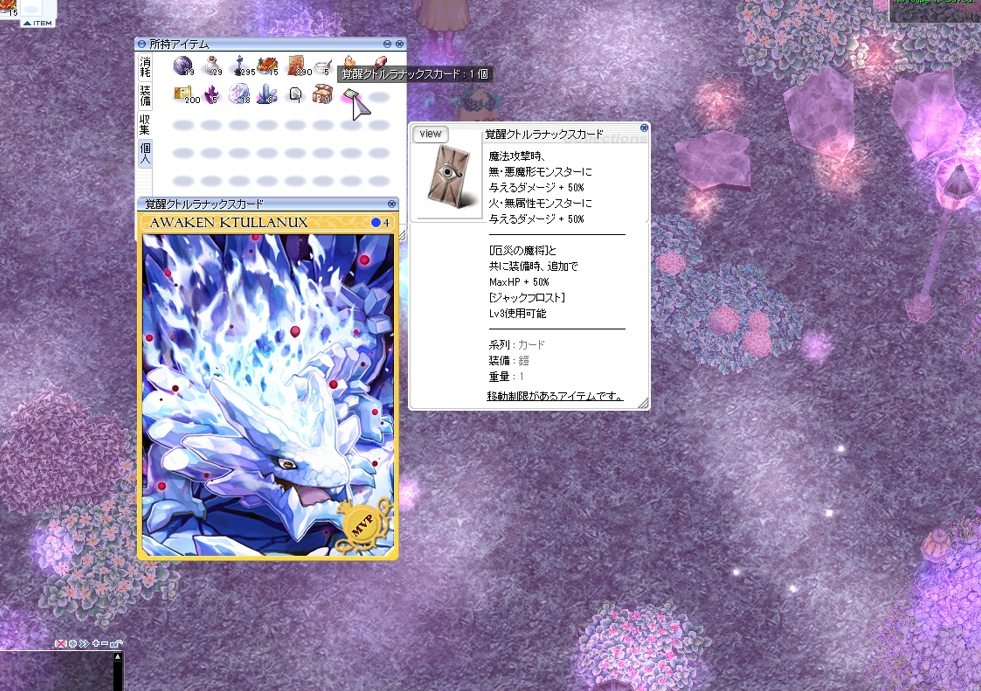Shrink chat window with the minus icon
The height and width of the screenshot is (691, 981).
(105, 643)
